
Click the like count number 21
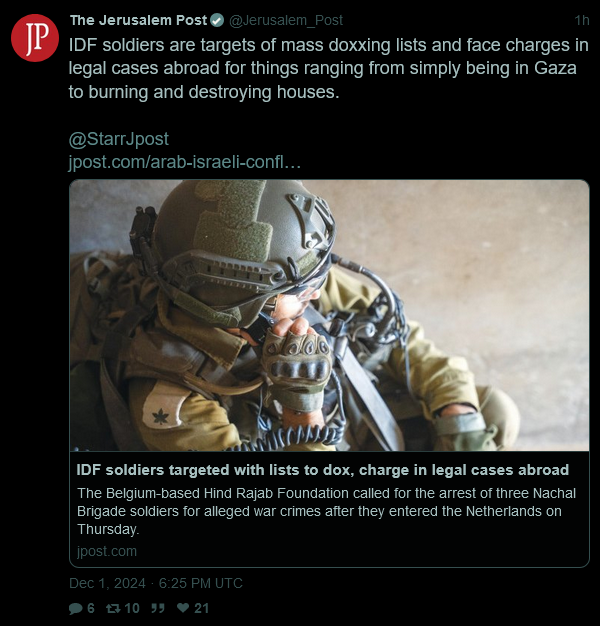pyautogui.click(x=202, y=608)
